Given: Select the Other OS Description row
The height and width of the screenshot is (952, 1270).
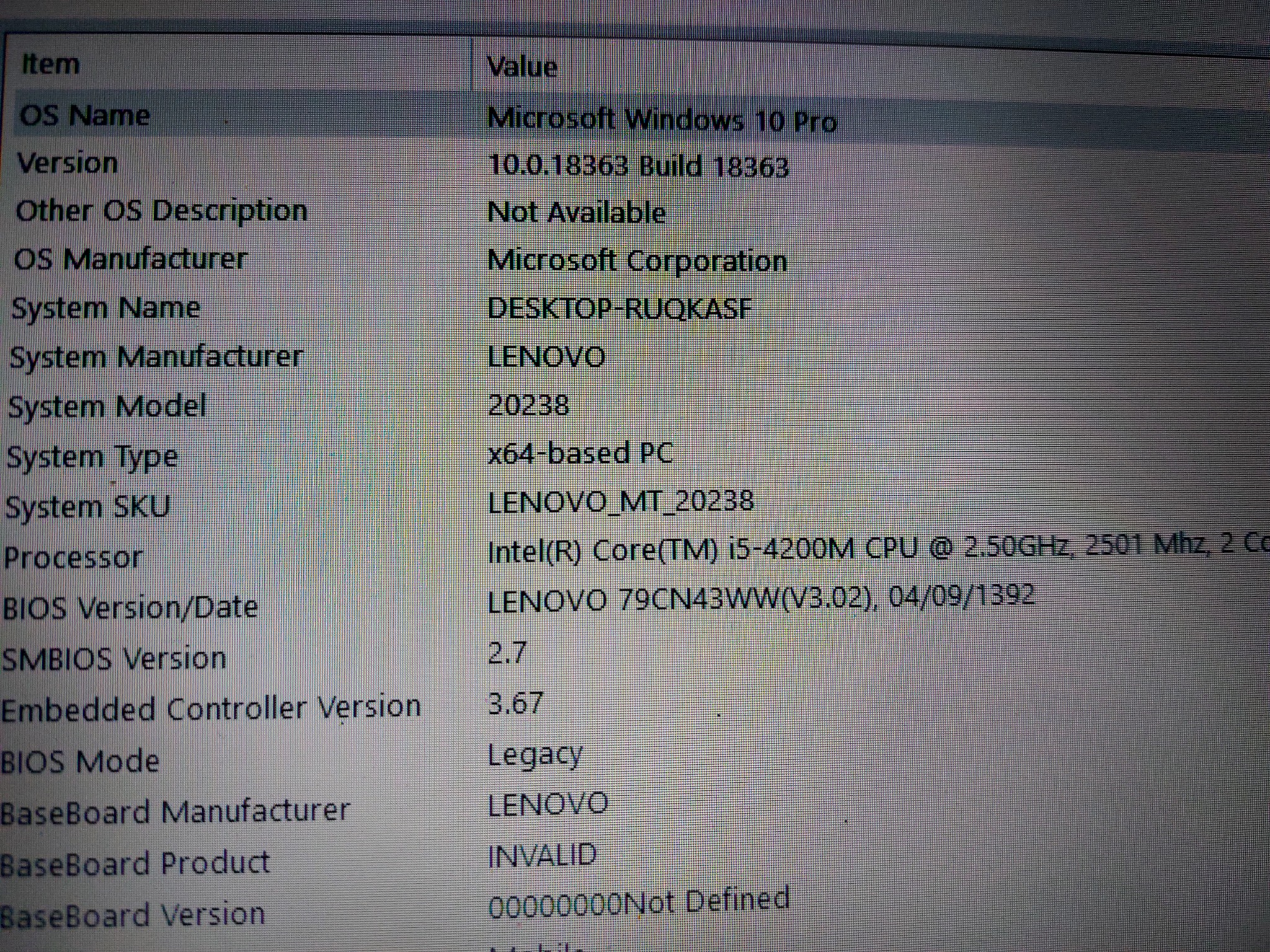Looking at the screenshot, I should click(161, 211).
